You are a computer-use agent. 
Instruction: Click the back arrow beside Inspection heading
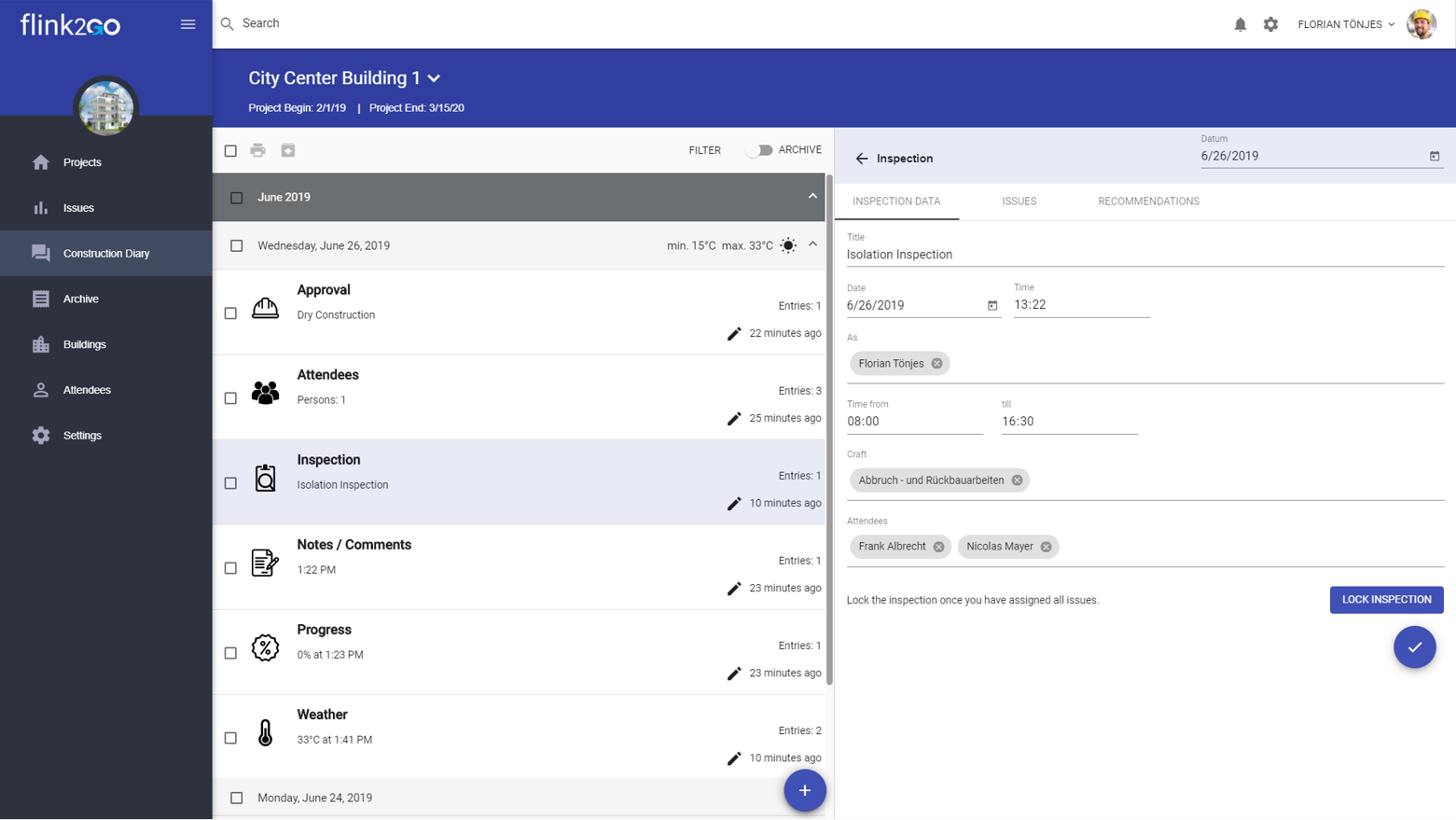click(x=862, y=159)
